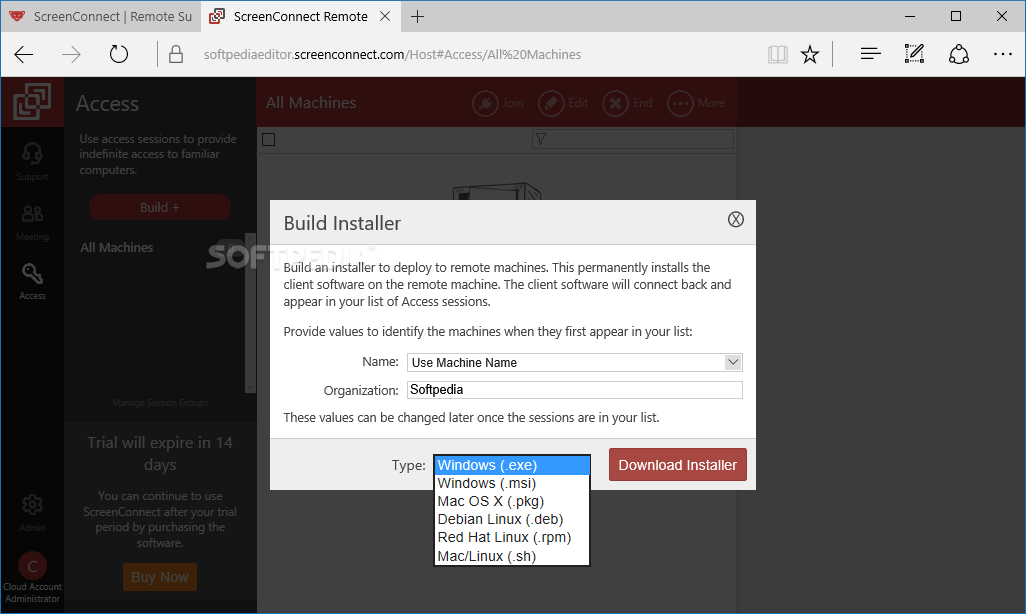1026x614 pixels.
Task: Close the Build Installer dialog
Action: (x=735, y=220)
